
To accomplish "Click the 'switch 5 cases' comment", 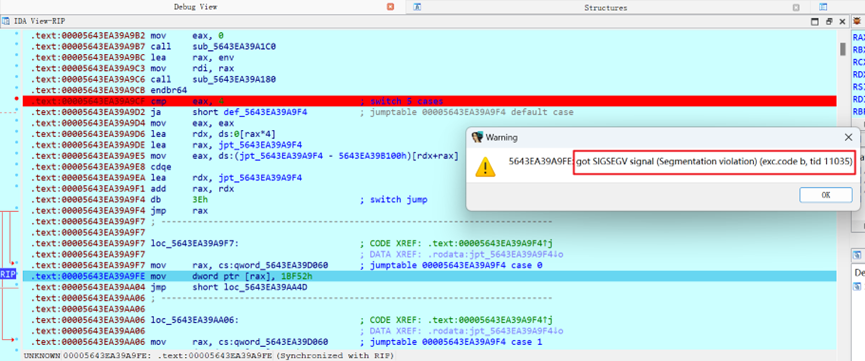I will (x=406, y=101).
